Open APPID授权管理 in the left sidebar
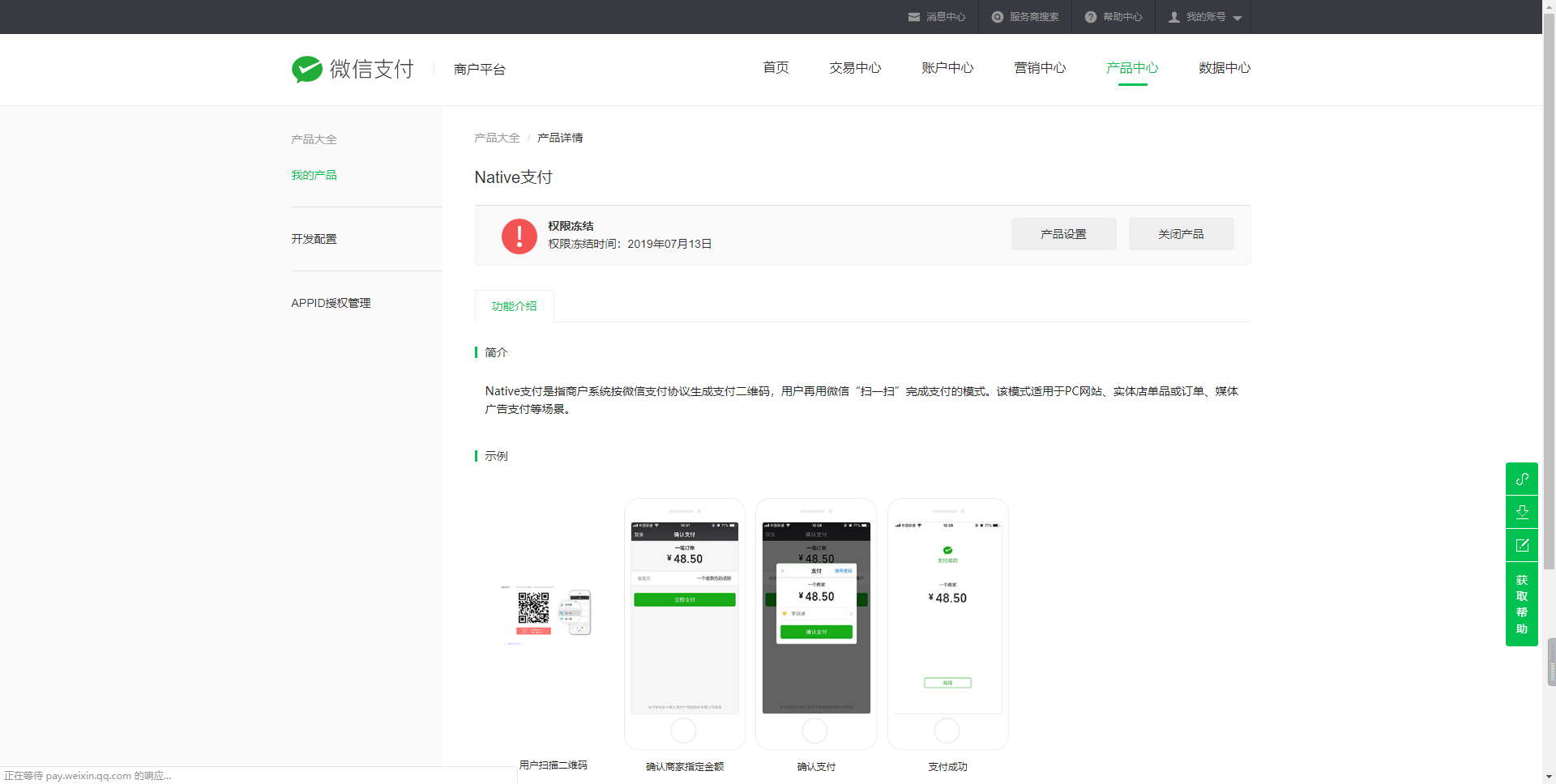The height and width of the screenshot is (784, 1556). [331, 303]
